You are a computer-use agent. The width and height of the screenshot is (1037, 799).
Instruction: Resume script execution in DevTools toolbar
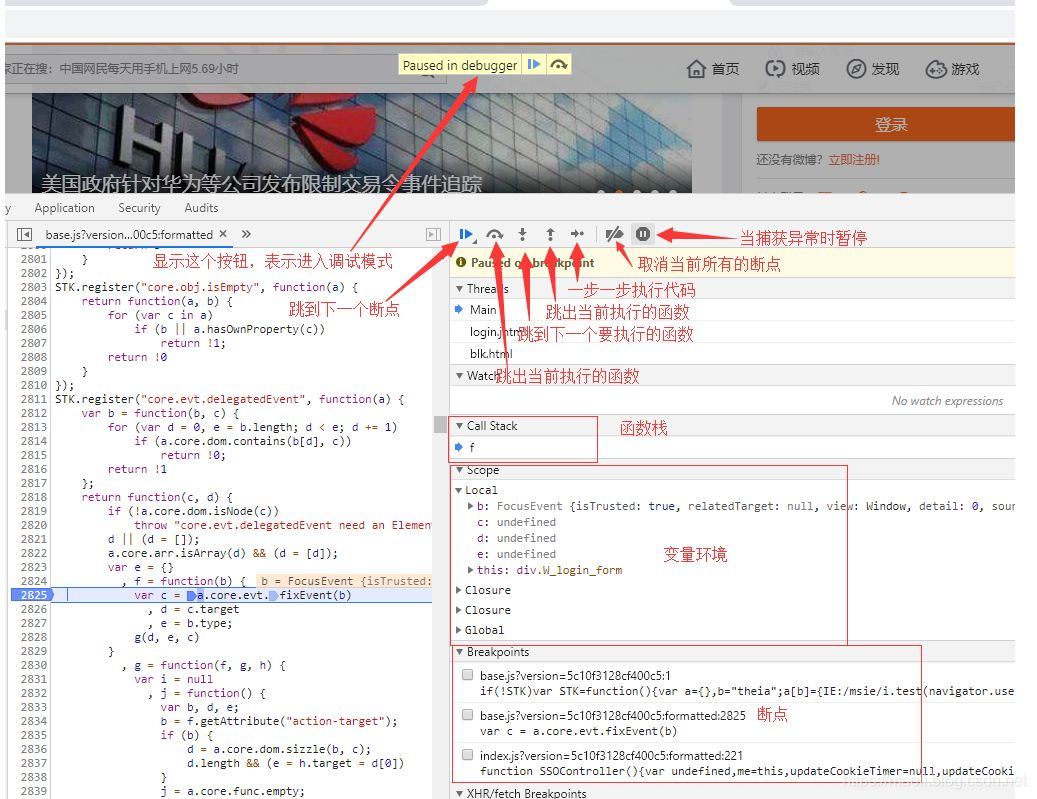[x=466, y=234]
